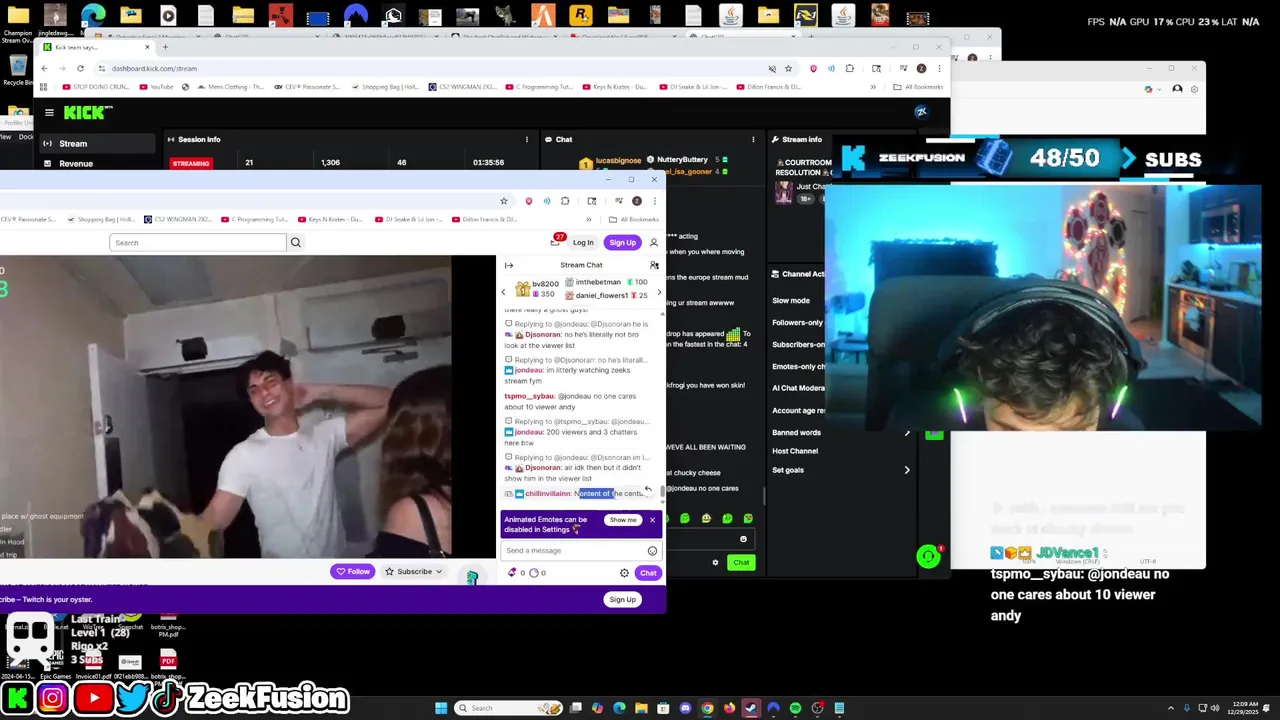Open Twitch chat community users icon

click(x=654, y=265)
